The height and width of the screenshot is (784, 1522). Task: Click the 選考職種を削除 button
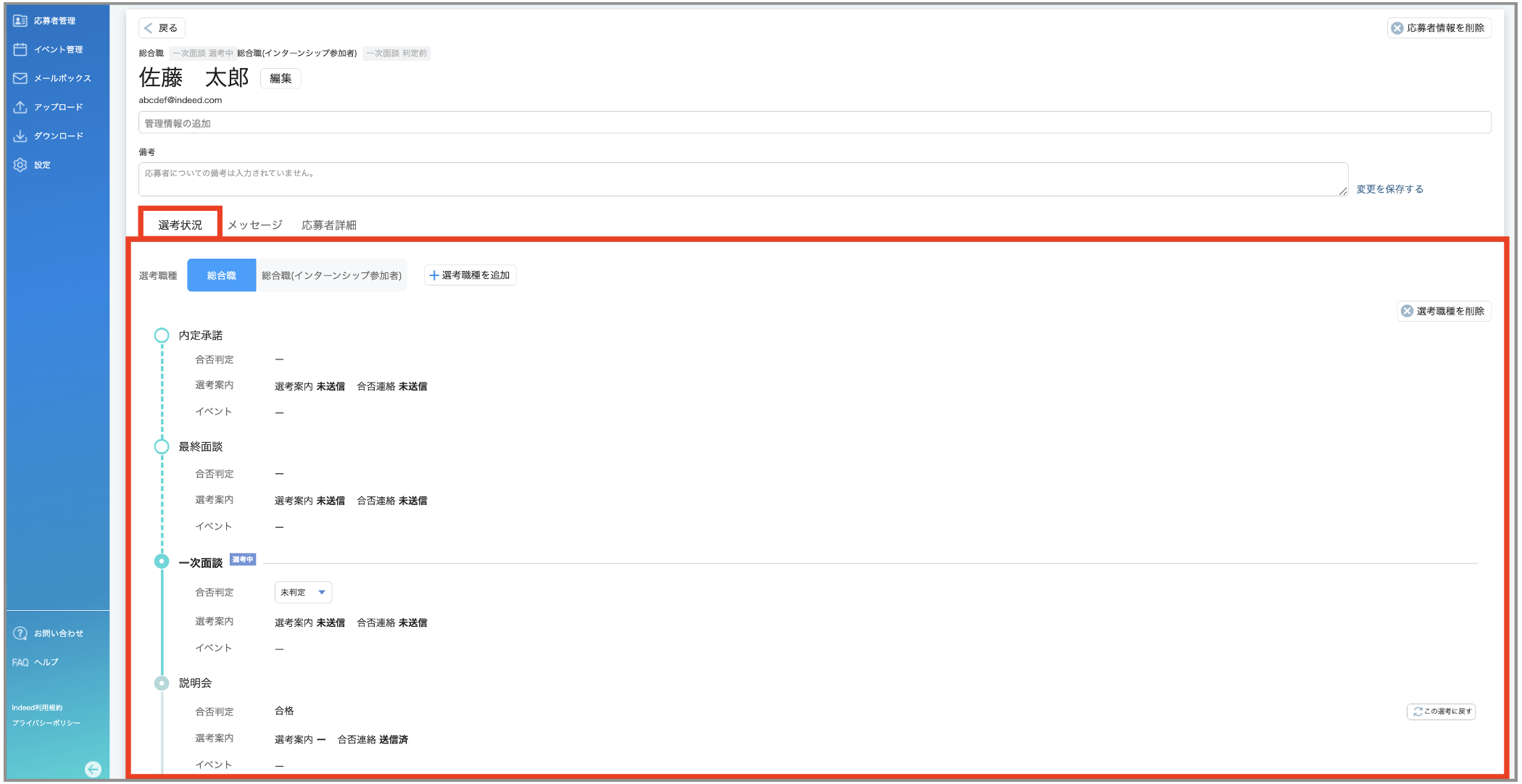(1444, 311)
